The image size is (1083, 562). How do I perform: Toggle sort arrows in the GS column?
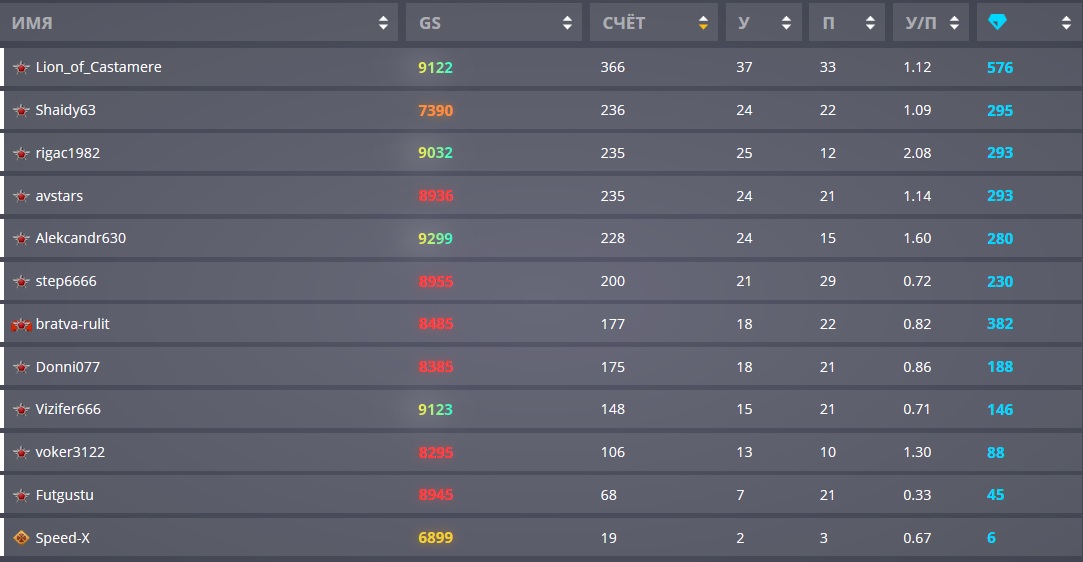[x=567, y=23]
